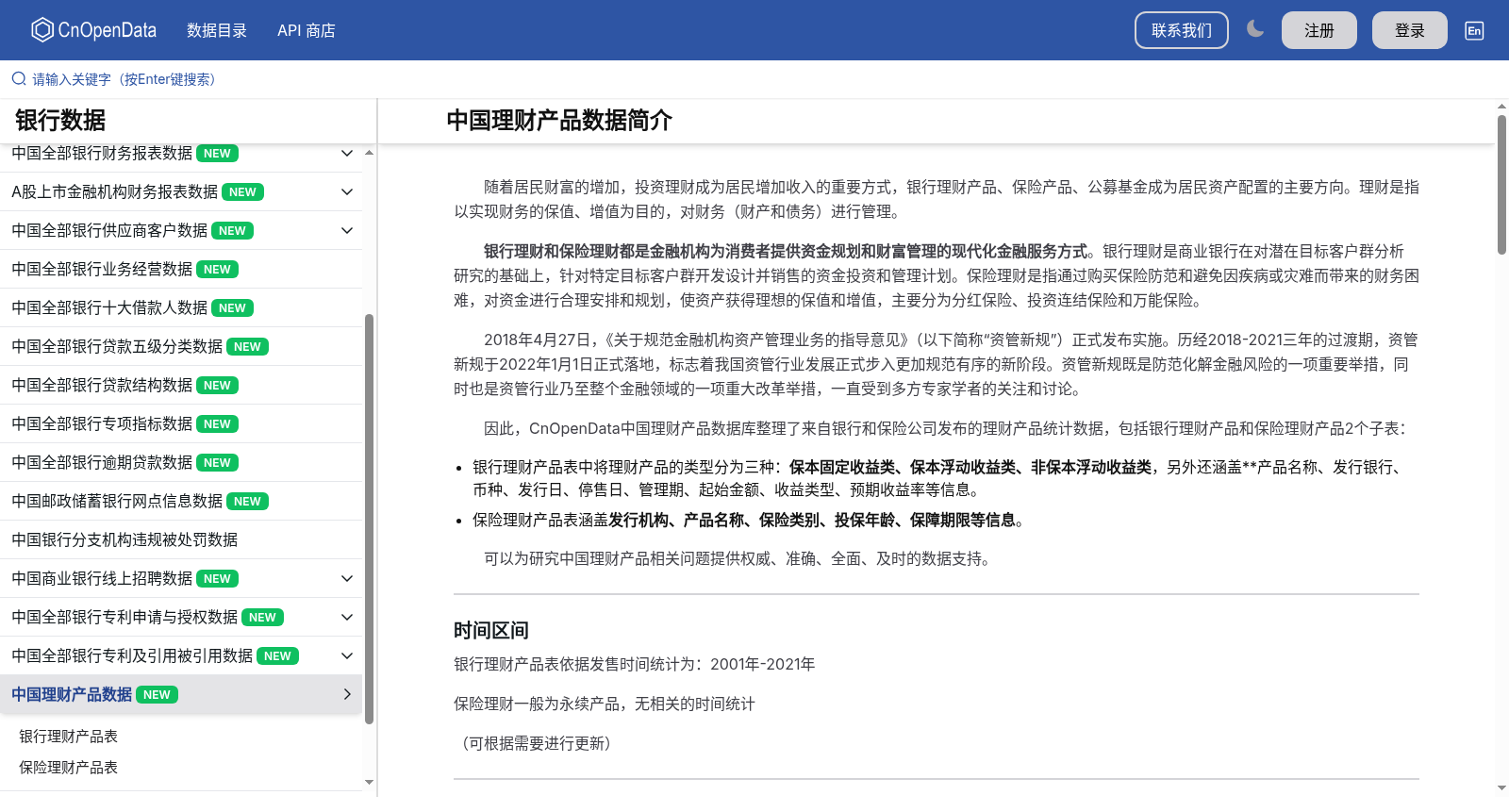Click the 联系我们 button
1509x812 pixels.
[x=1182, y=30]
